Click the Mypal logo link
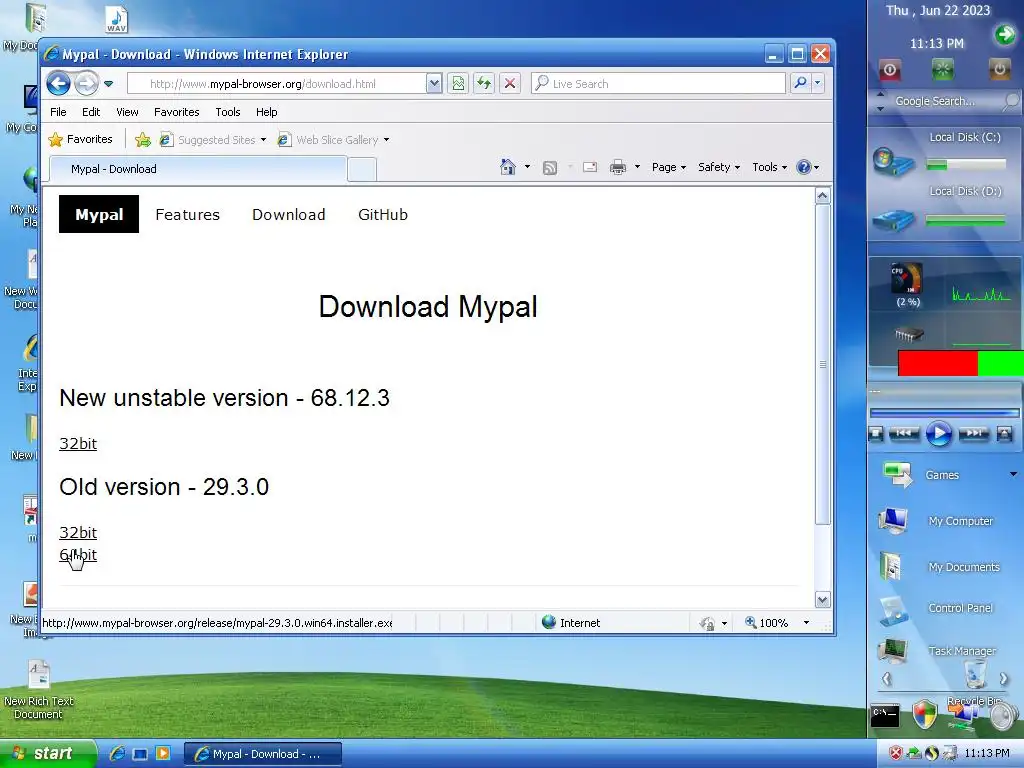 99,214
